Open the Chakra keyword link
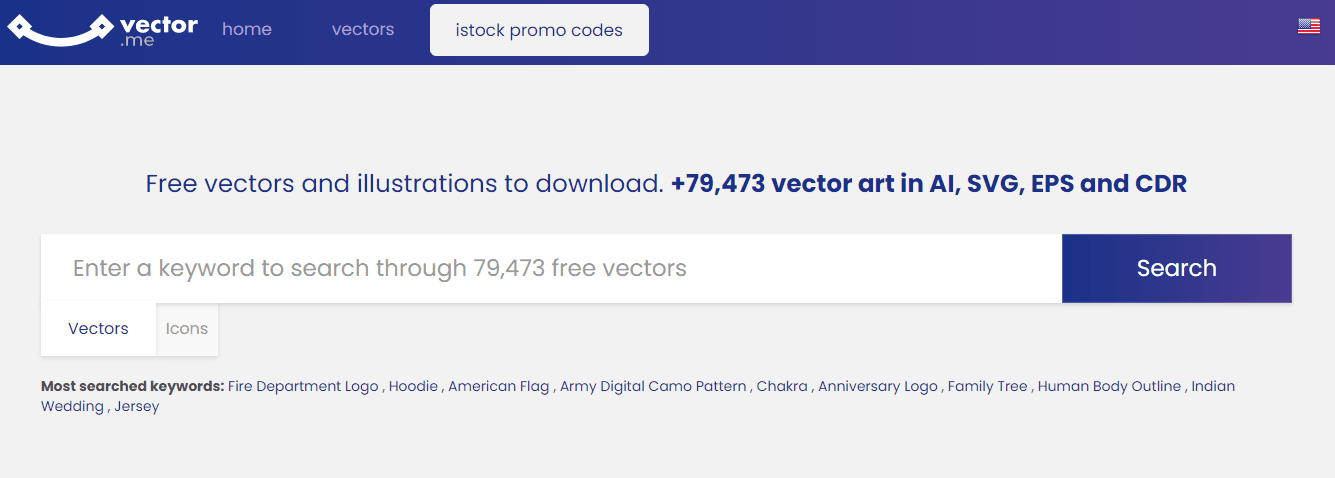The image size is (1335, 478). tap(781, 386)
